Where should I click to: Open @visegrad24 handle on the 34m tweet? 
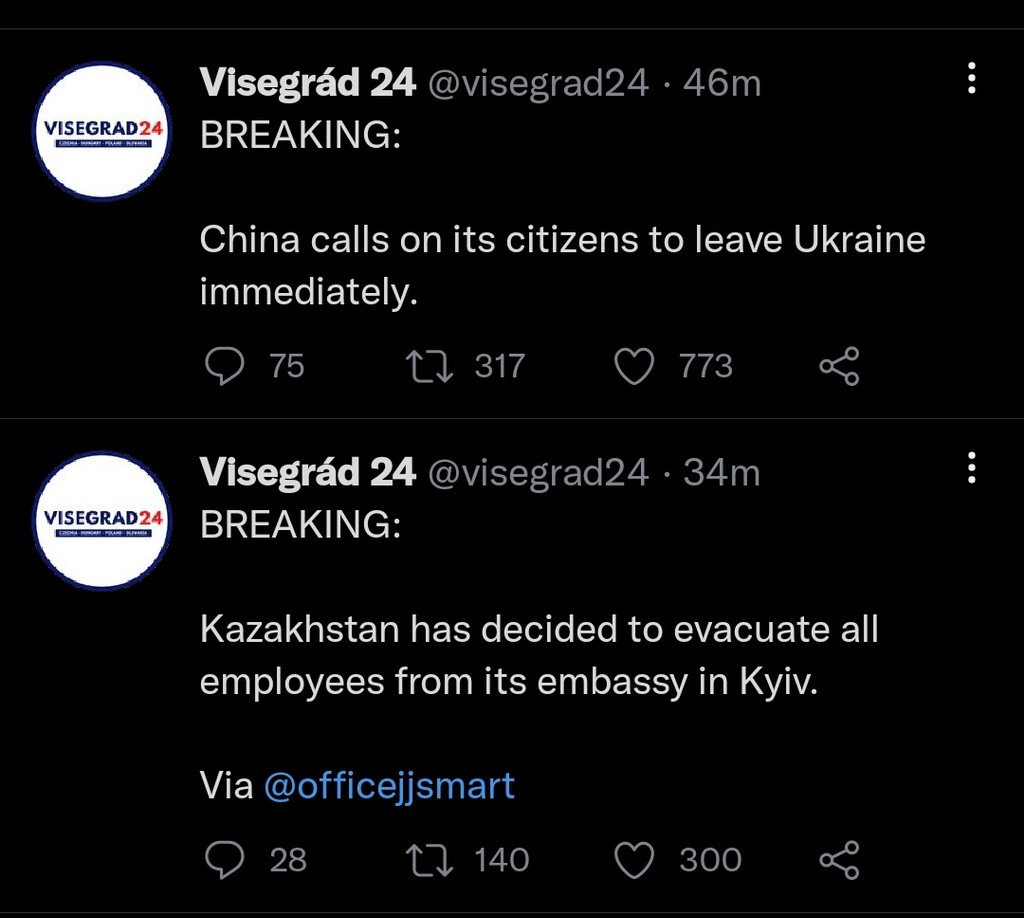tap(538, 473)
